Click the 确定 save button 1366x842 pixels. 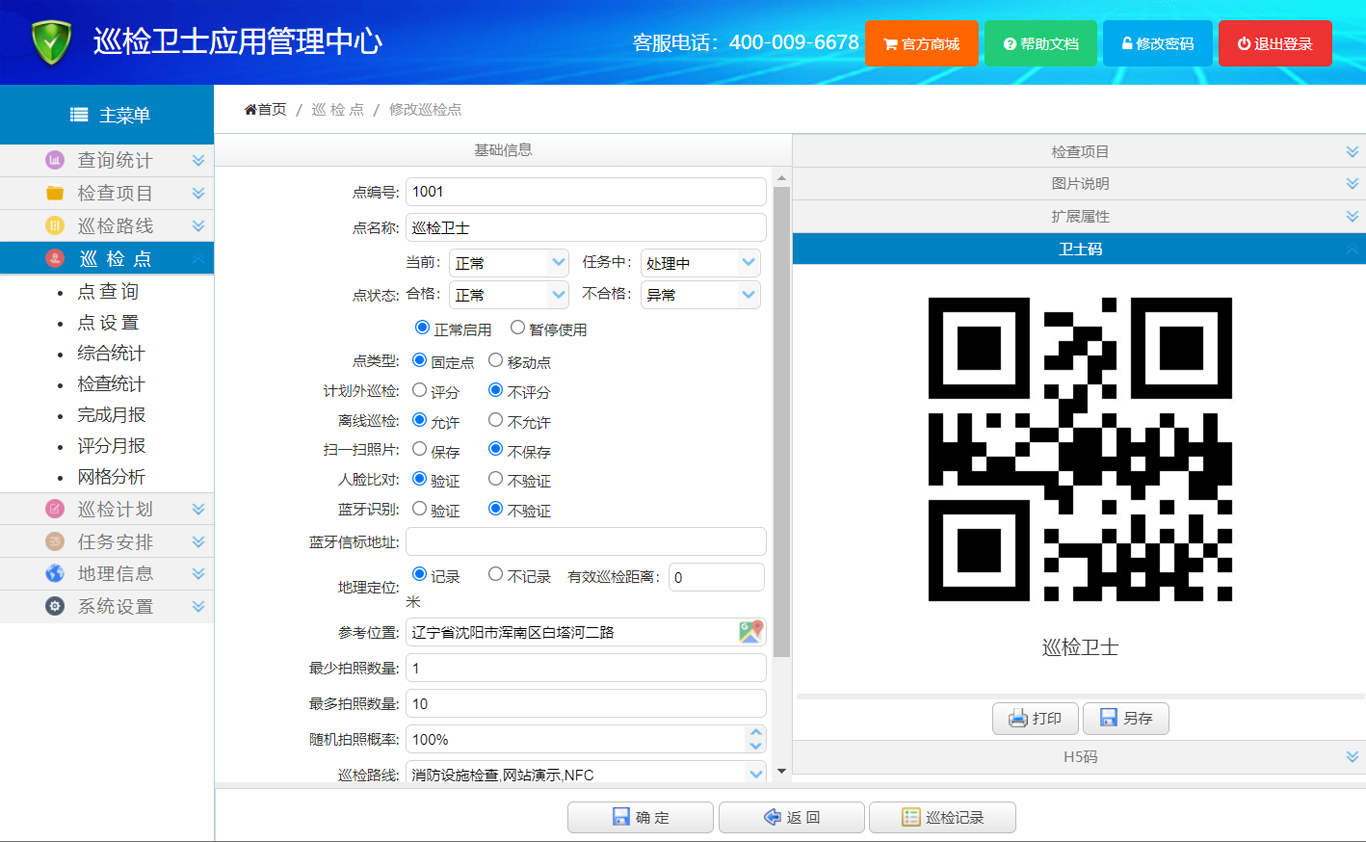(640, 817)
